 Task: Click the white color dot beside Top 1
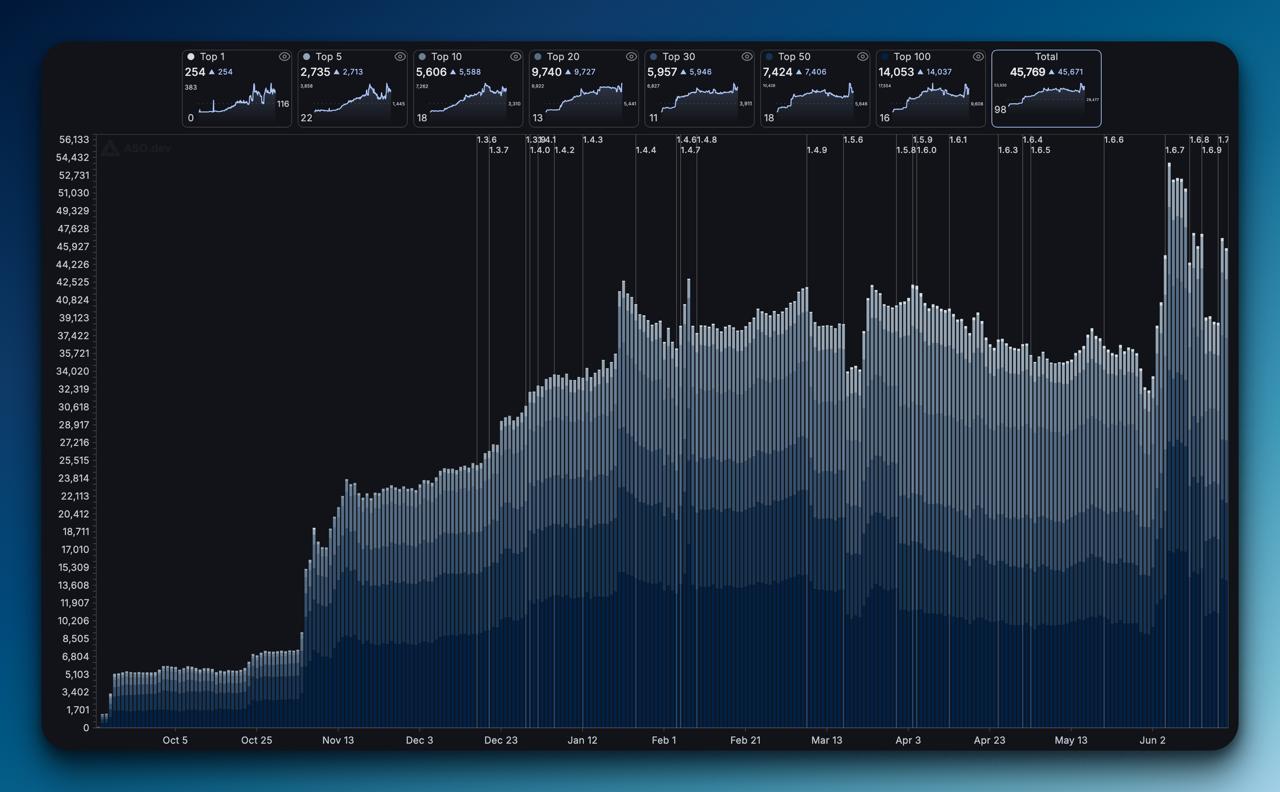(x=191, y=57)
